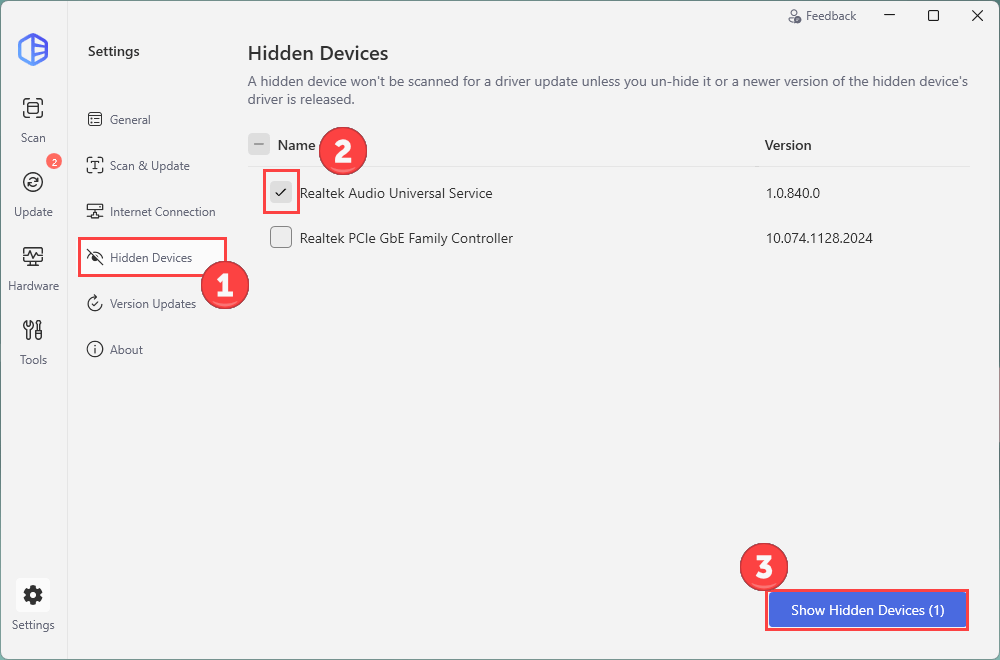
Task: Click the Settings gear icon
Action: pos(33,596)
